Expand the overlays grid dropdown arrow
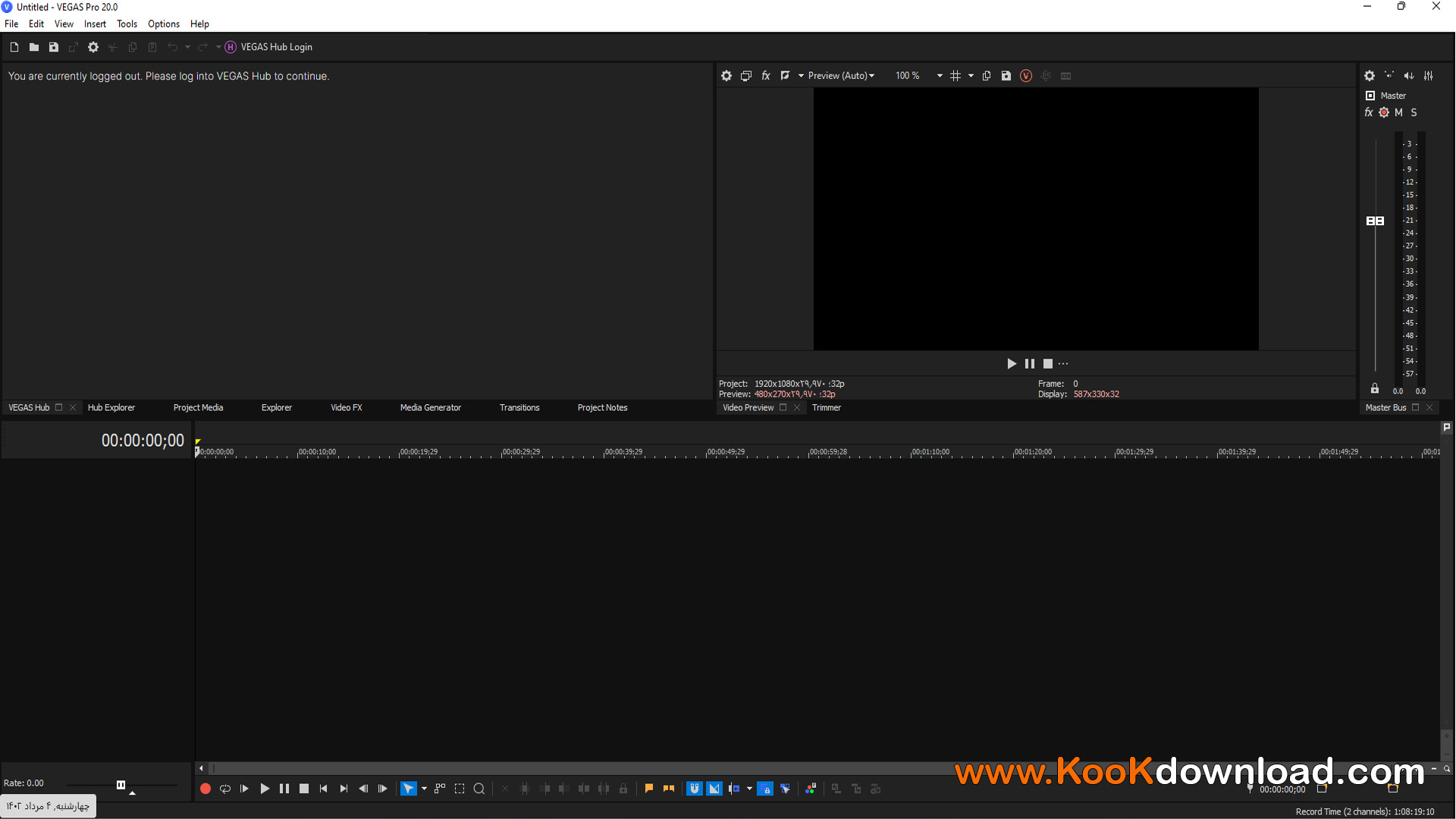Image resolution: width=1456 pixels, height=819 pixels. [971, 76]
